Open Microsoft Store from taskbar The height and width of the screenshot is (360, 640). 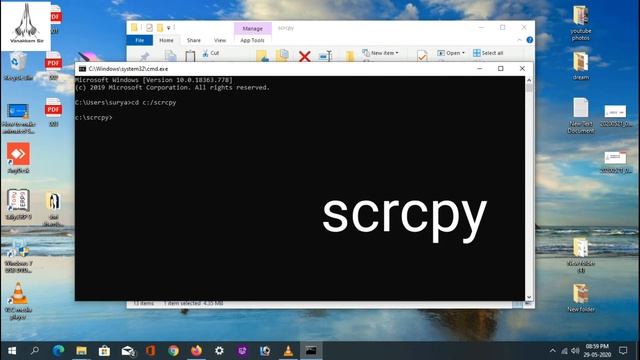click(104, 351)
